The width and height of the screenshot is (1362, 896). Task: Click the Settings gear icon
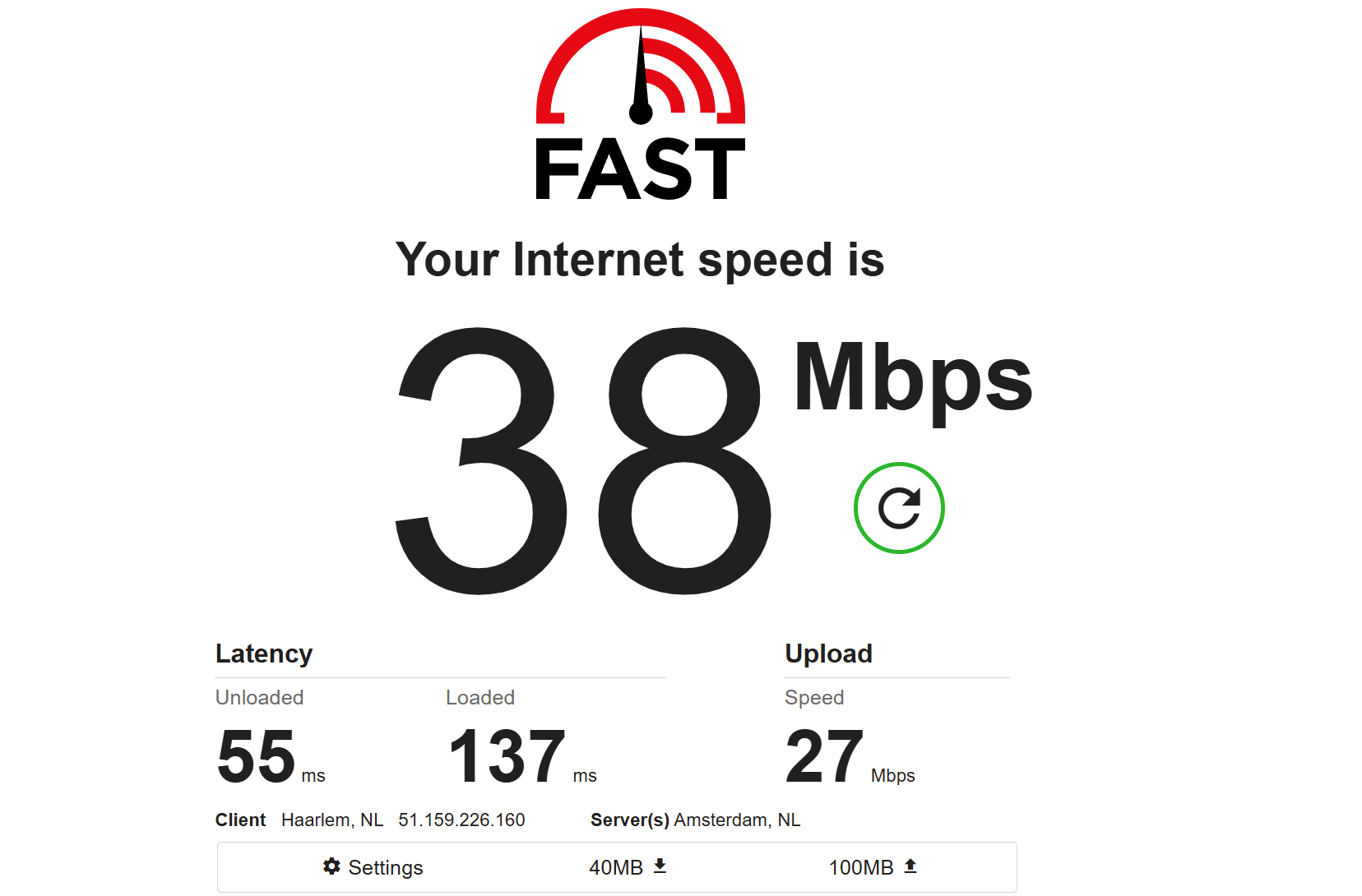point(331,866)
